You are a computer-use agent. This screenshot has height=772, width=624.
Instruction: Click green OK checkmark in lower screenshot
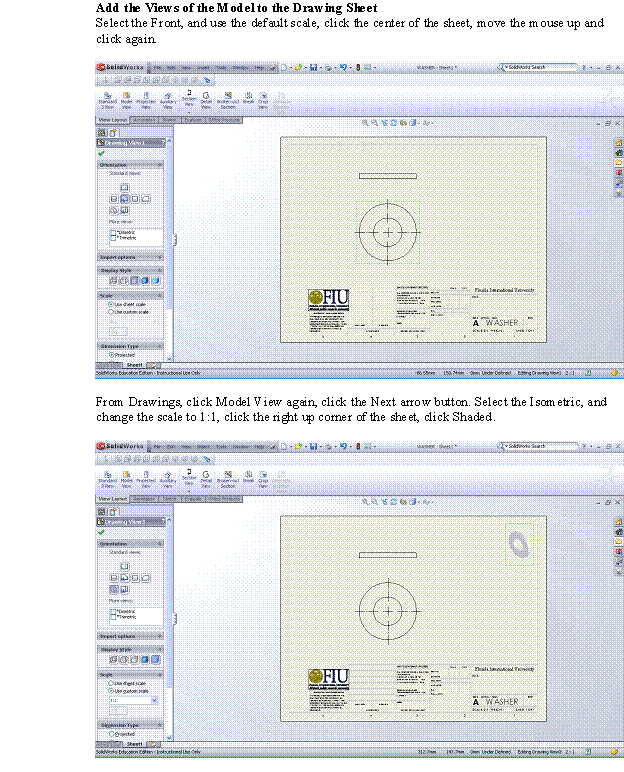(x=101, y=532)
